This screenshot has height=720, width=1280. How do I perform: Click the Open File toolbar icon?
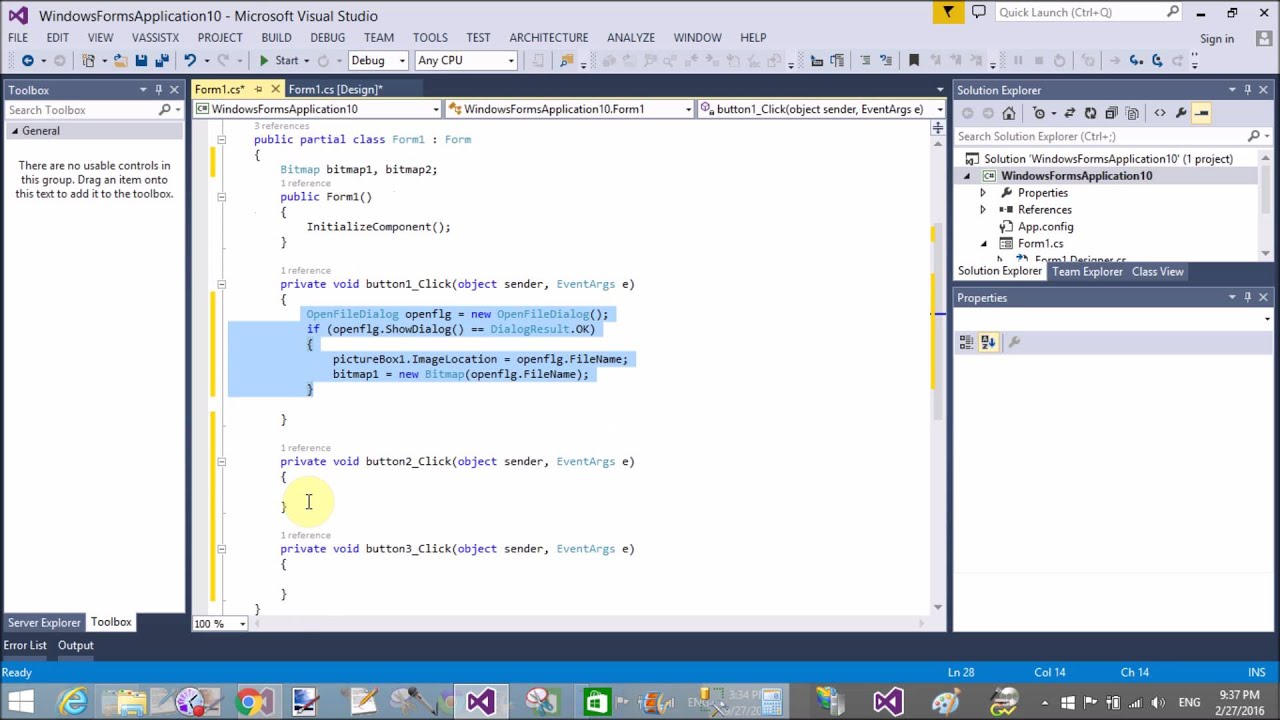tap(120, 60)
